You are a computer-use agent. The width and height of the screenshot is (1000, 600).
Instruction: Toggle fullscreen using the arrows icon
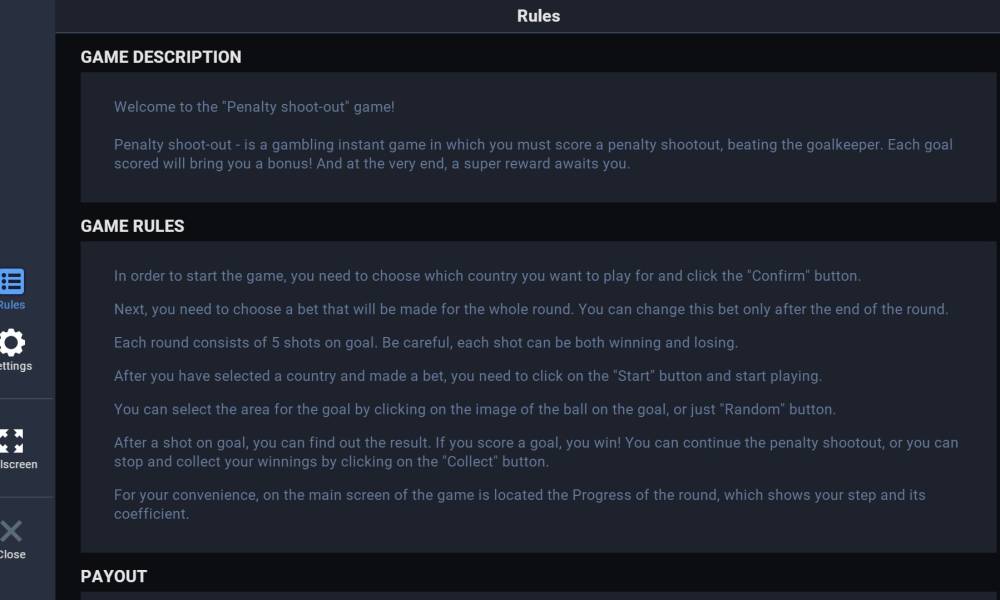12,441
